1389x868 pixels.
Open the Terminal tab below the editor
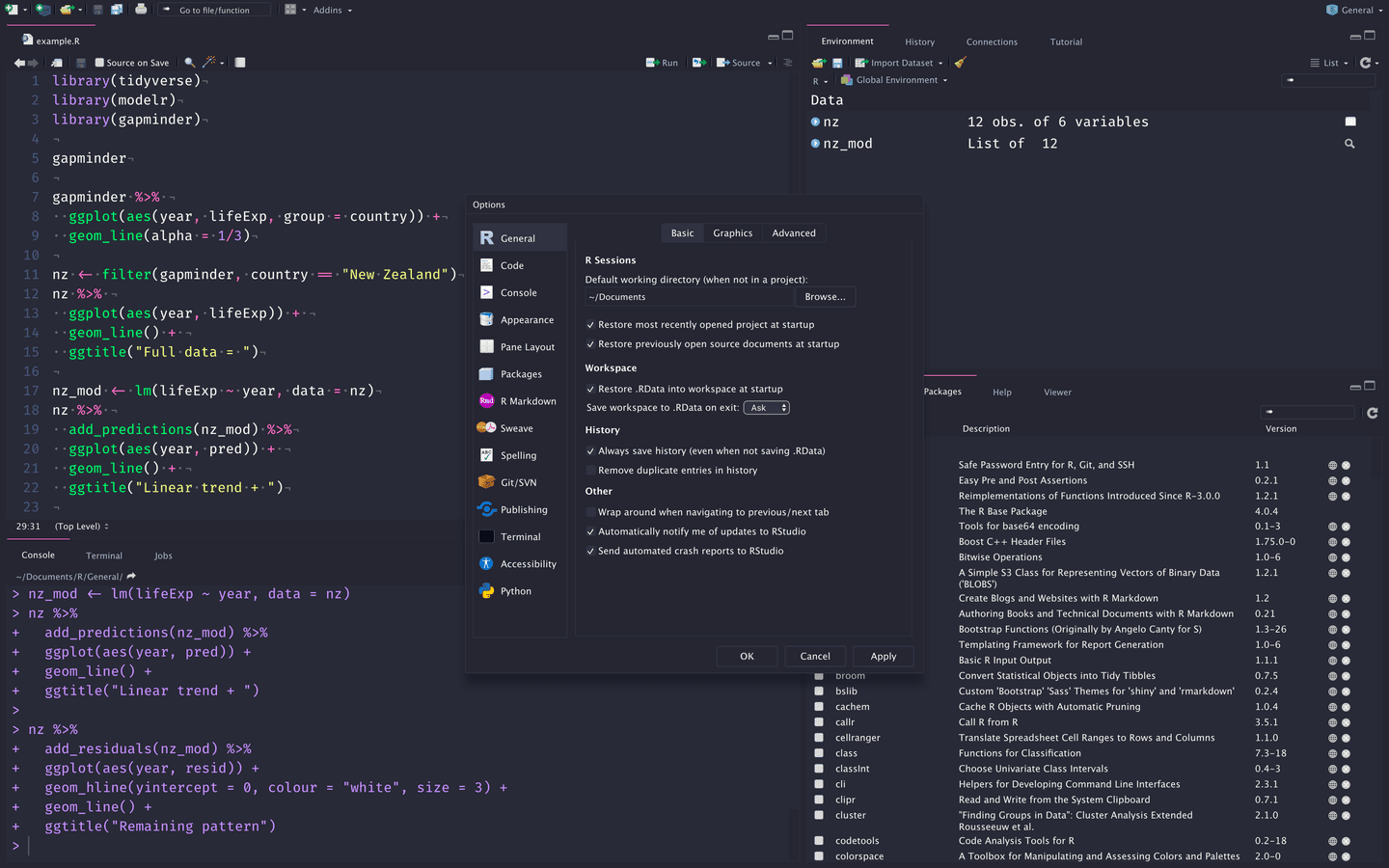[103, 556]
